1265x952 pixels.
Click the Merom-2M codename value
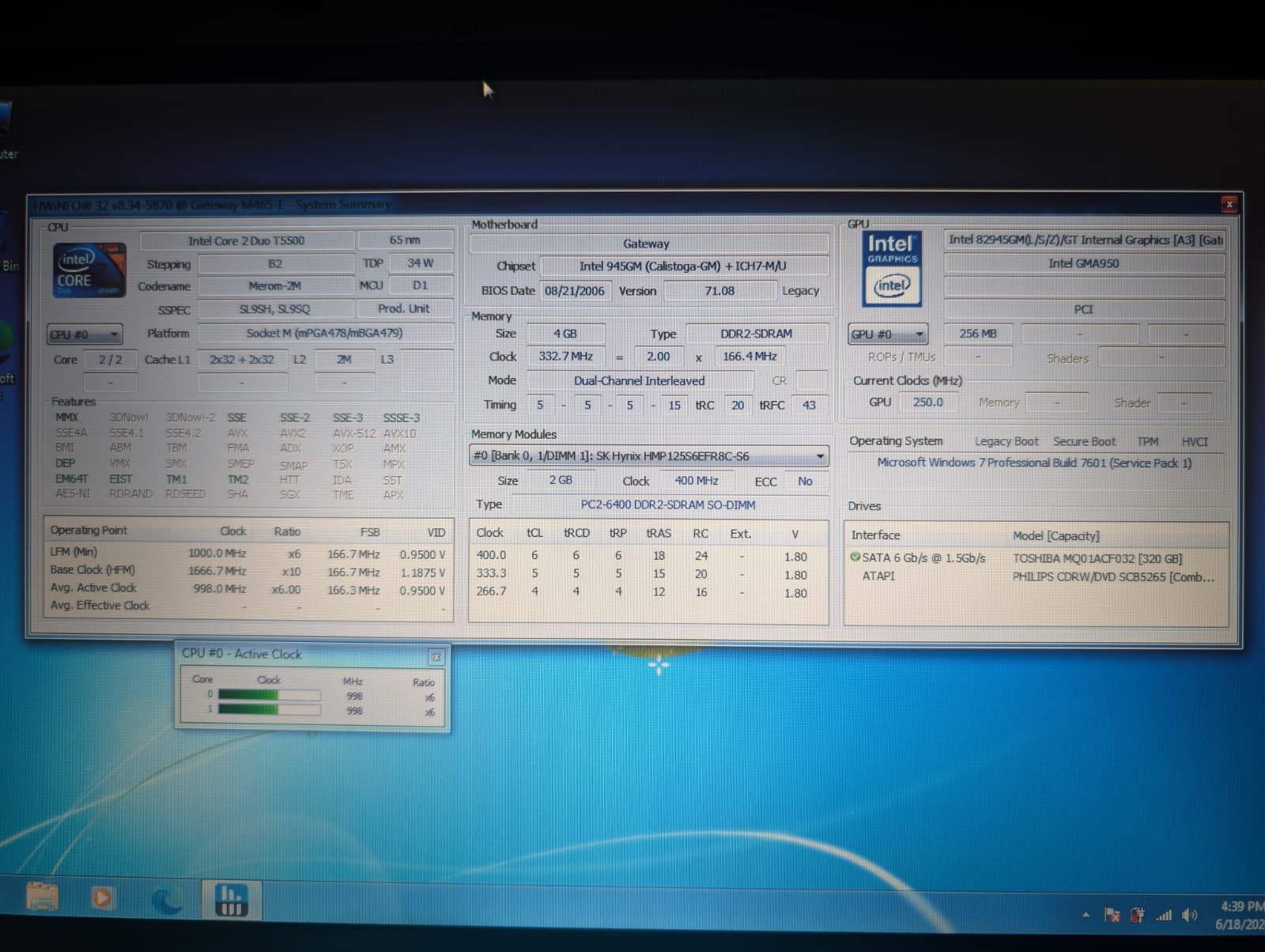(275, 285)
